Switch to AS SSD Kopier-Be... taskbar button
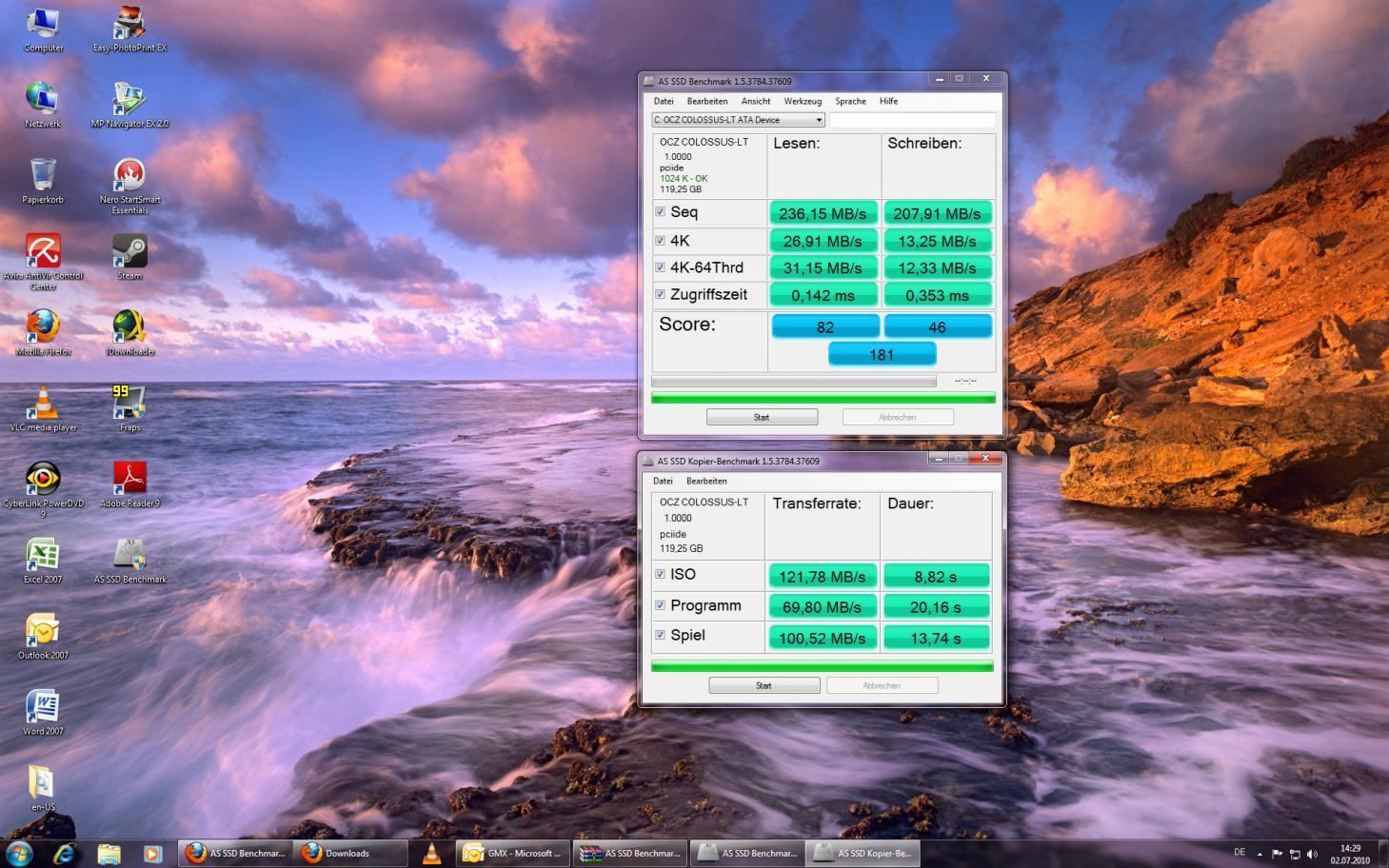The image size is (1389, 868). (x=863, y=854)
